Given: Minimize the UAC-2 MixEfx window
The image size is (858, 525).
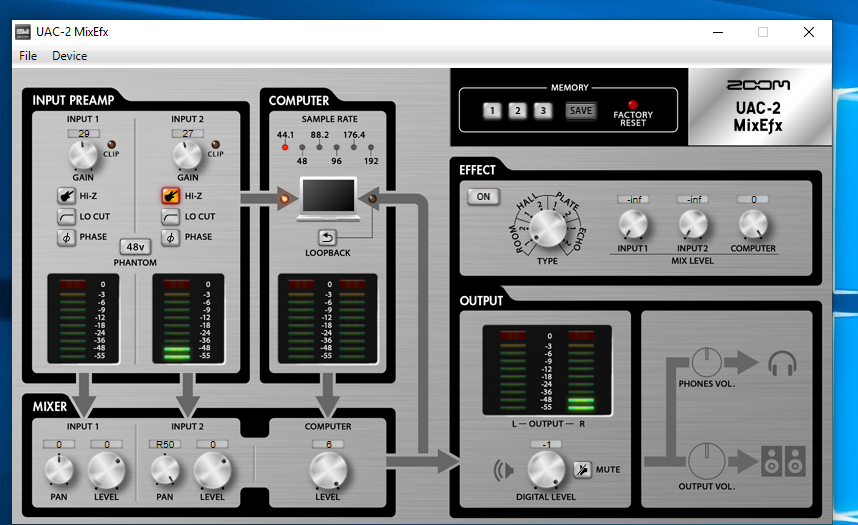Looking at the screenshot, I should point(718,32).
